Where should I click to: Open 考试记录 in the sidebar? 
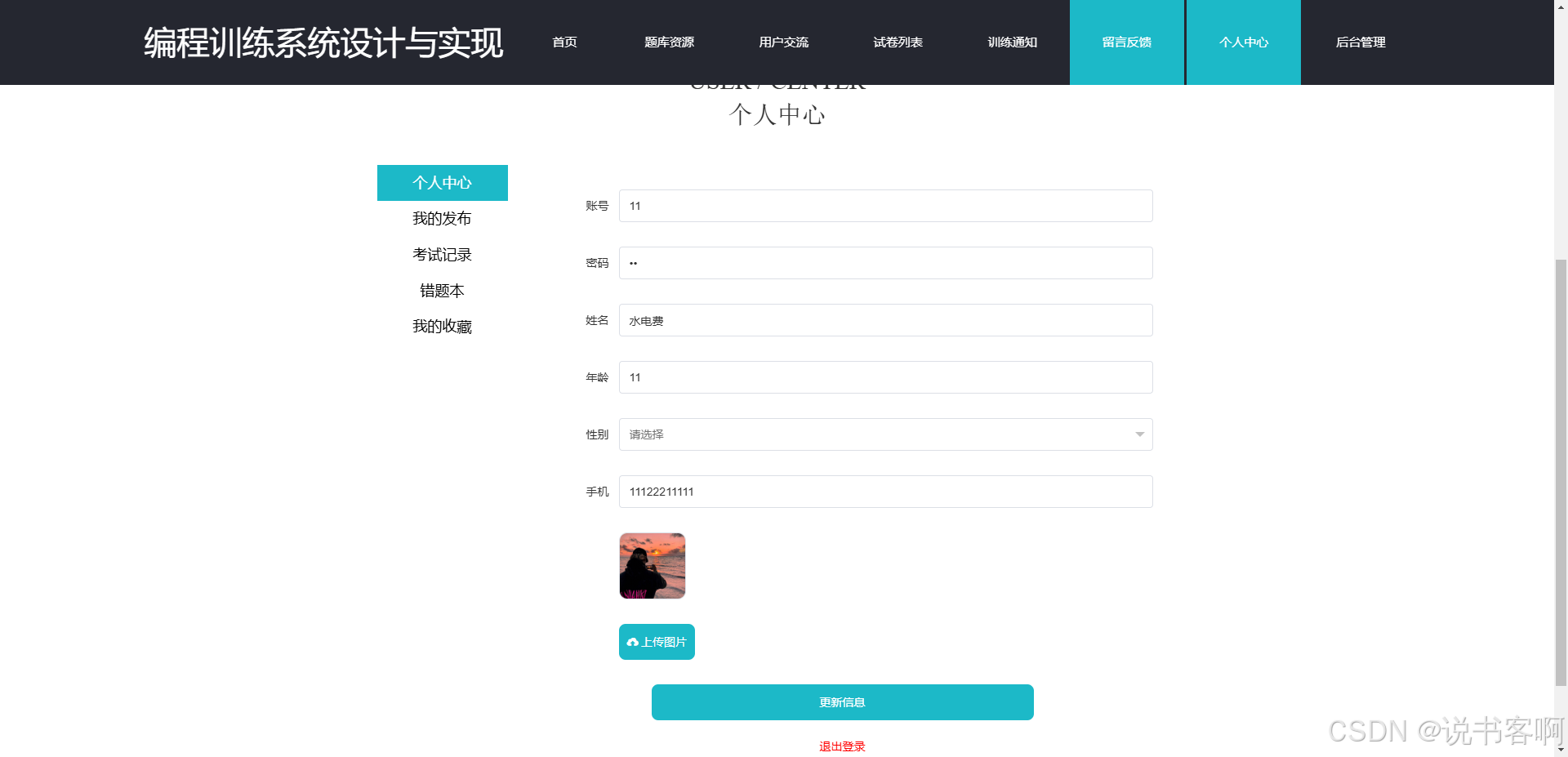click(443, 255)
